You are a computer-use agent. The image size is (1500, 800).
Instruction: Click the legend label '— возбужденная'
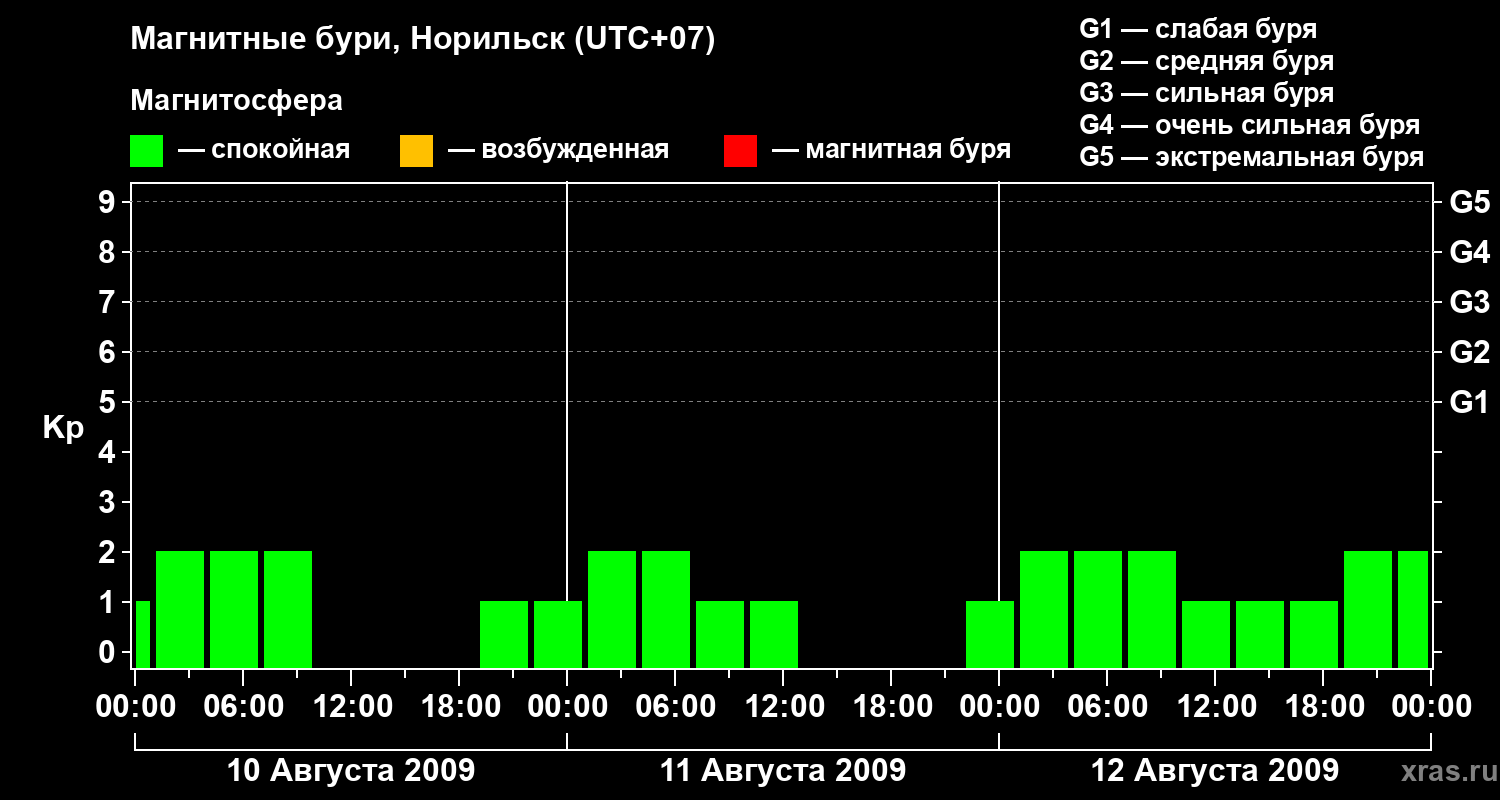click(558, 151)
